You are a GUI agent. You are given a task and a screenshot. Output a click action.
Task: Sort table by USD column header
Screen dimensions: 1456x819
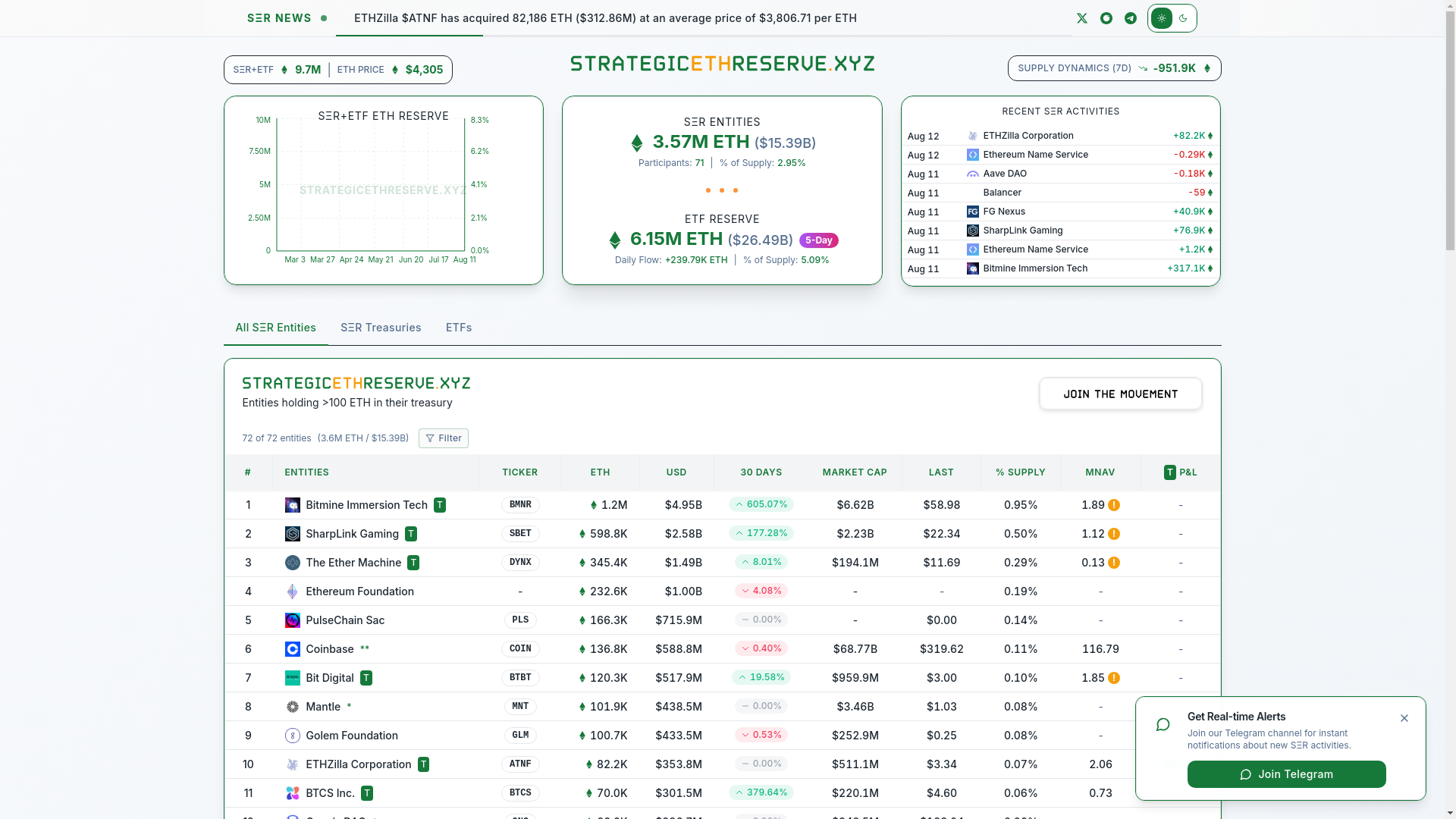[676, 472]
